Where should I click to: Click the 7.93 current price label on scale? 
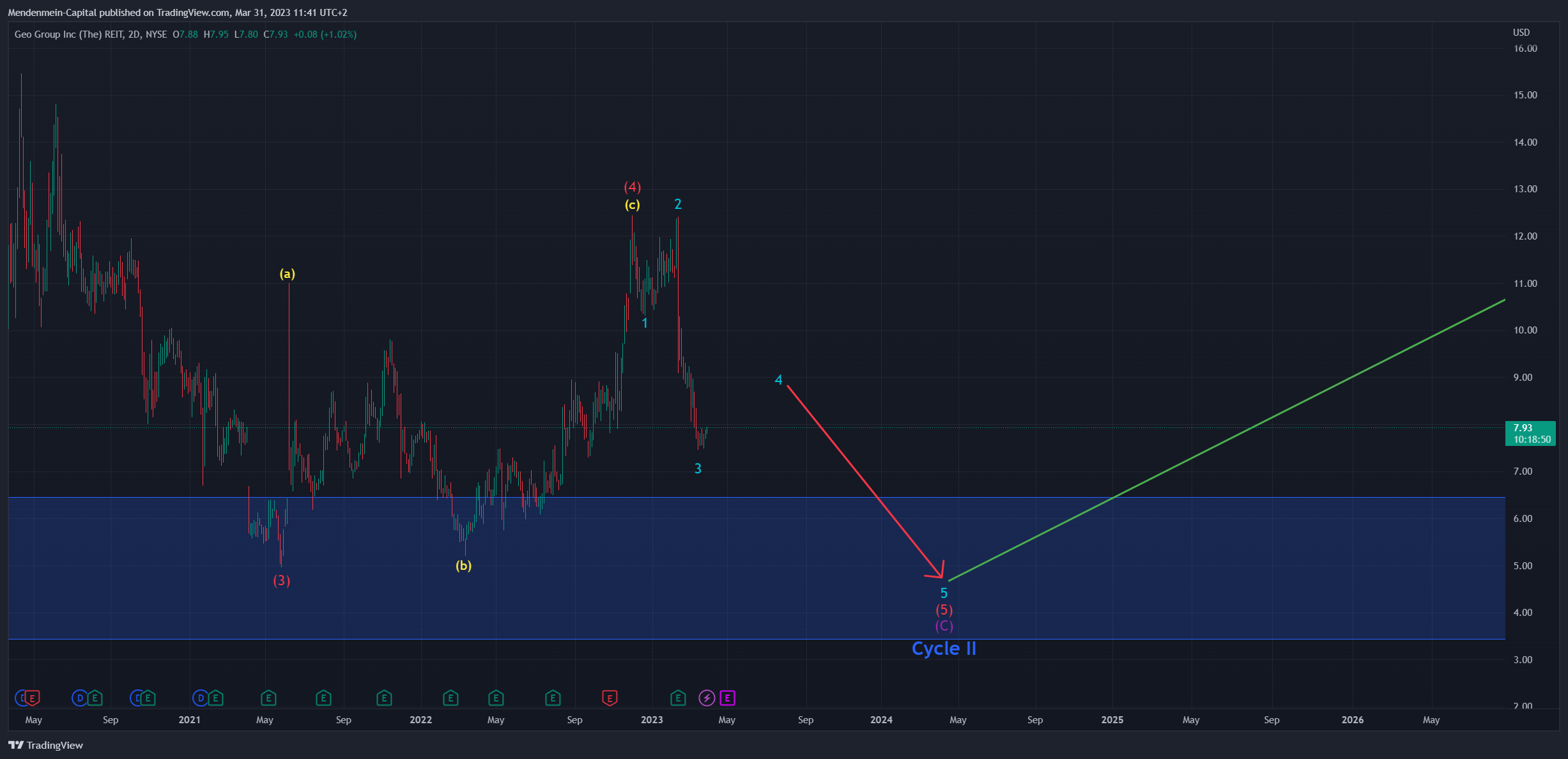(1530, 433)
